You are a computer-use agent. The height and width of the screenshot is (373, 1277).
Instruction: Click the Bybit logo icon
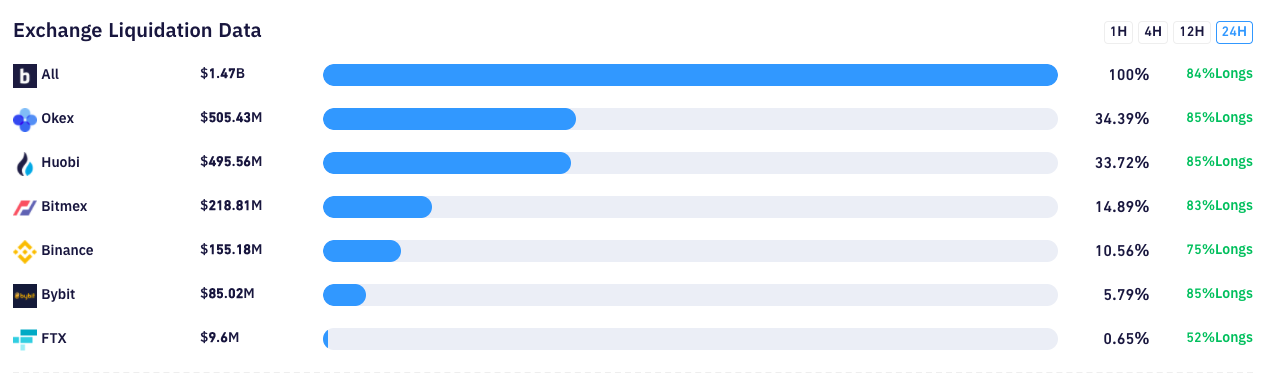click(x=25, y=295)
